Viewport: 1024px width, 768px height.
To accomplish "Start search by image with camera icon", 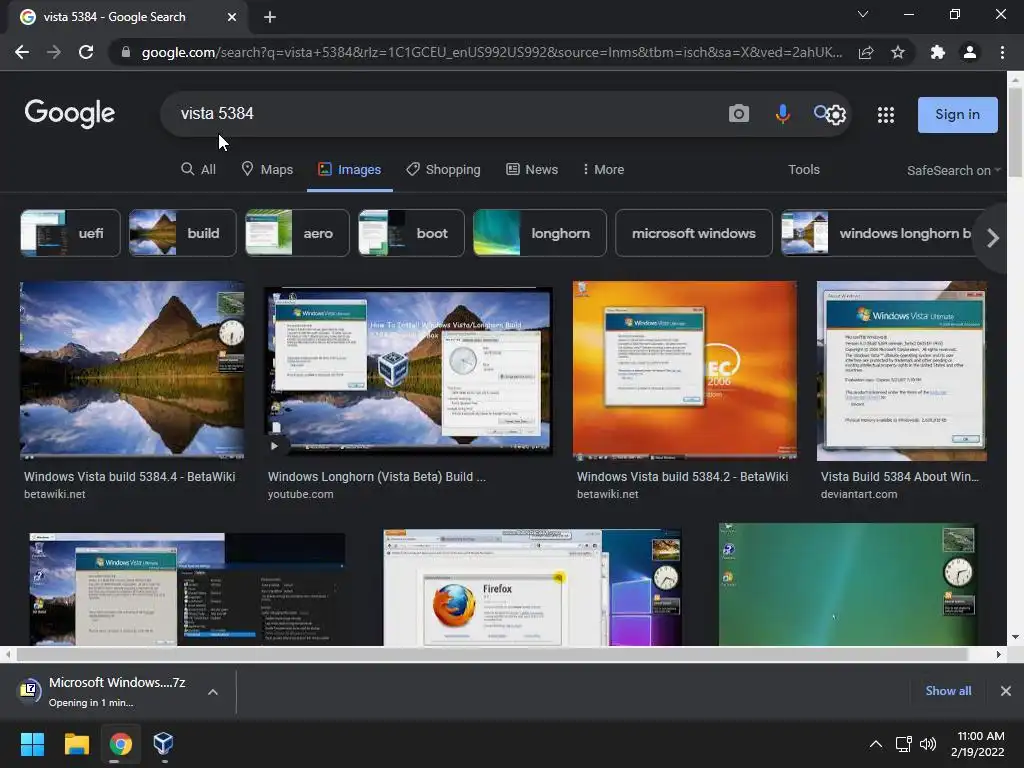I will pos(739,114).
